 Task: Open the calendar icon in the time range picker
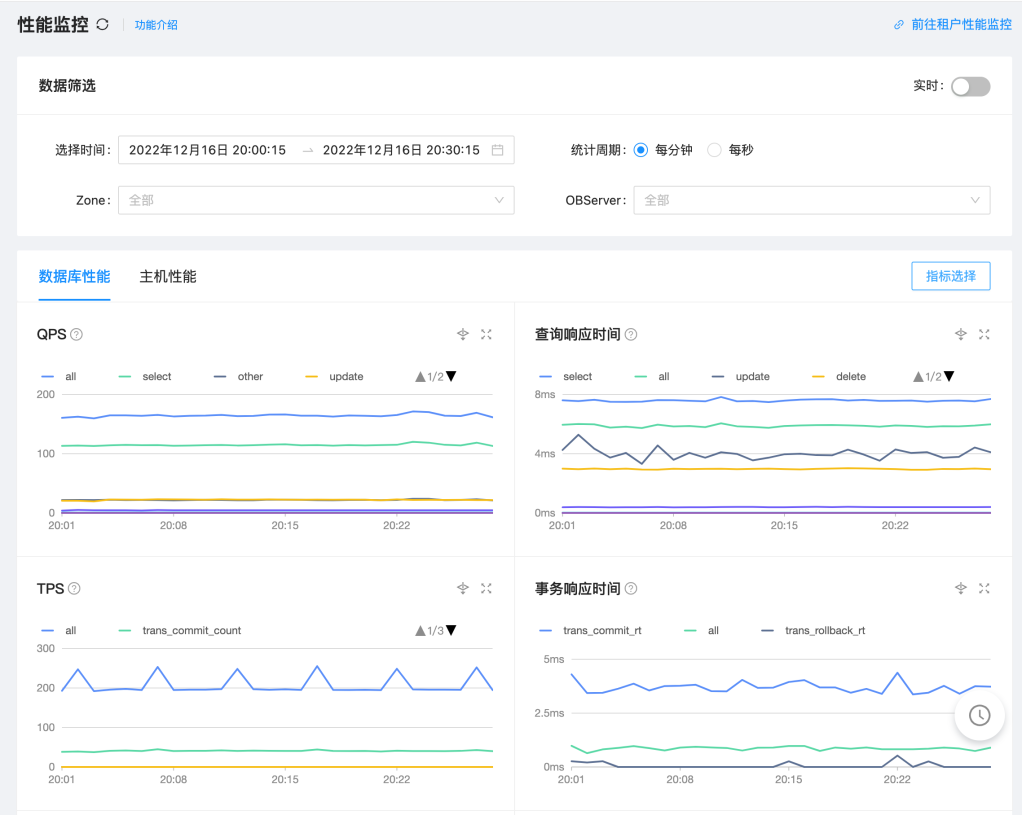pyautogui.click(x=497, y=150)
